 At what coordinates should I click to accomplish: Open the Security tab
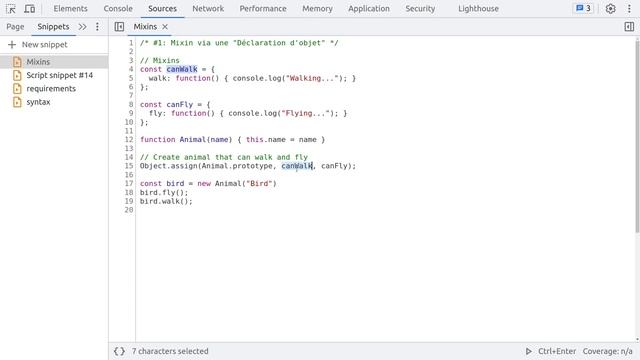coord(420,9)
